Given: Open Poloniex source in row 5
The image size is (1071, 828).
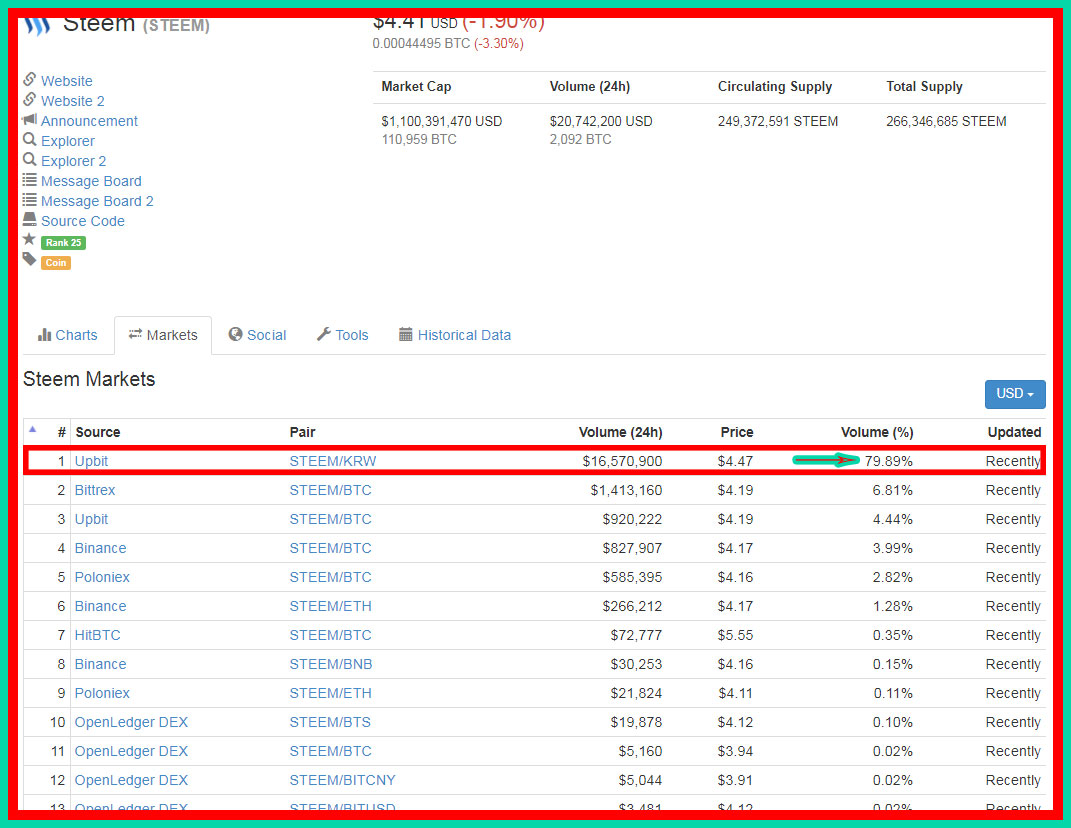Looking at the screenshot, I should 102,577.
